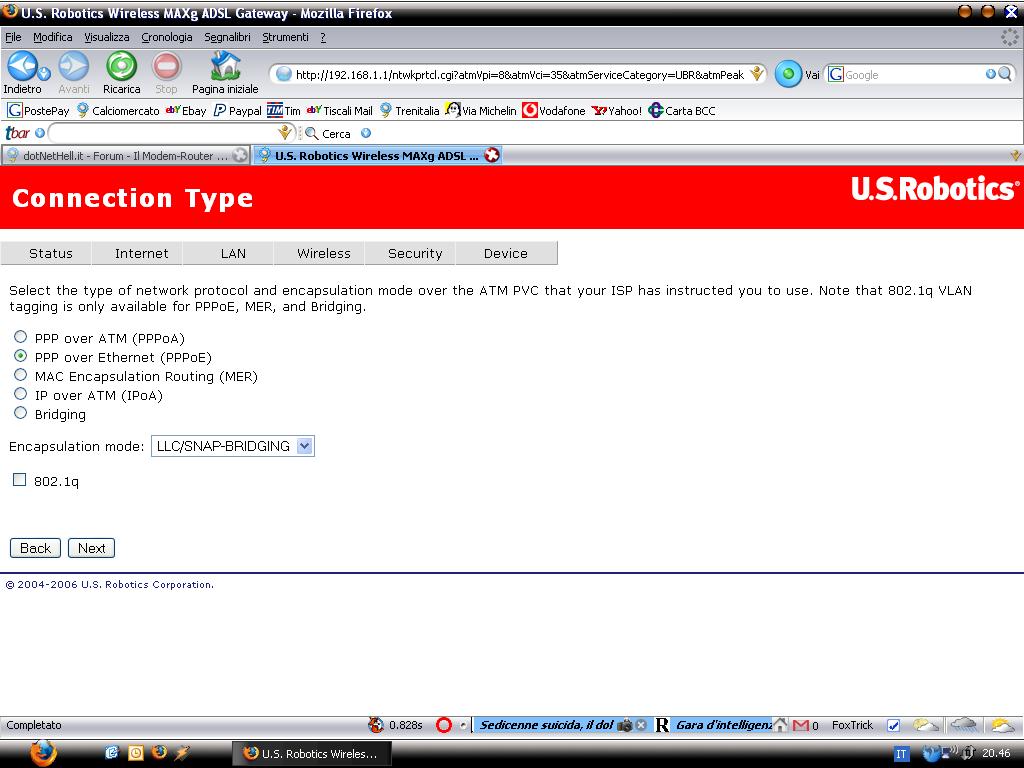Open the tab list dropdown at far right
Screen dimensions: 1024x768
tap(1015, 155)
